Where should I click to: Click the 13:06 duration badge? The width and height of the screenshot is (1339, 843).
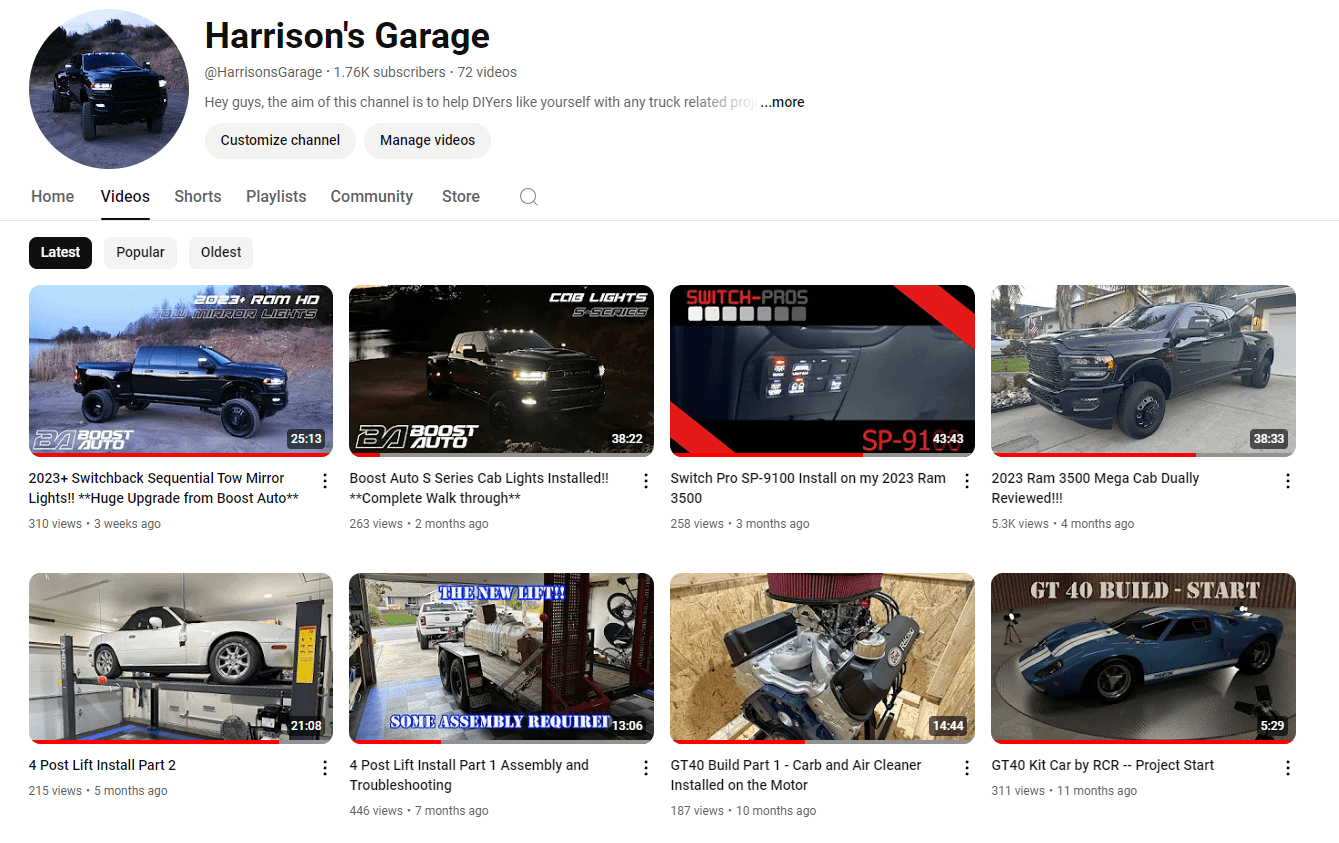(626, 726)
